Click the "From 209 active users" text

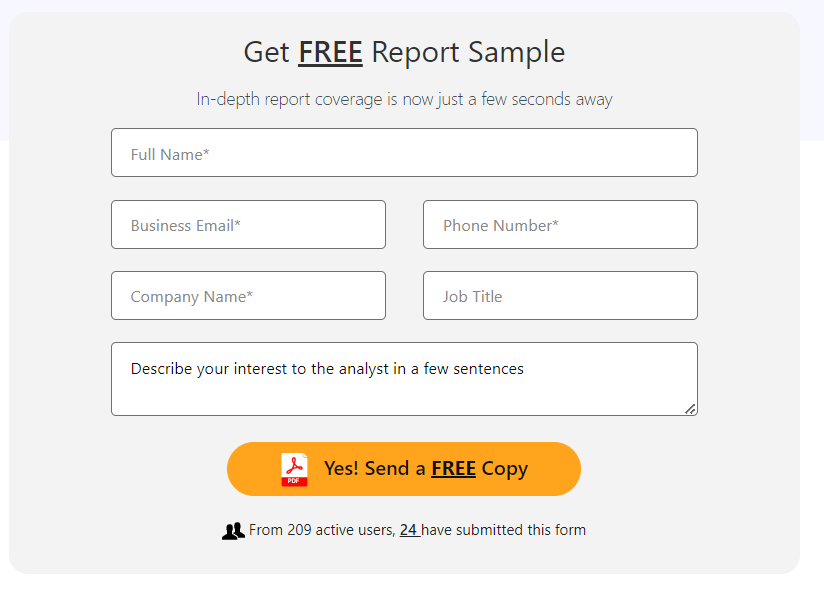pos(321,530)
